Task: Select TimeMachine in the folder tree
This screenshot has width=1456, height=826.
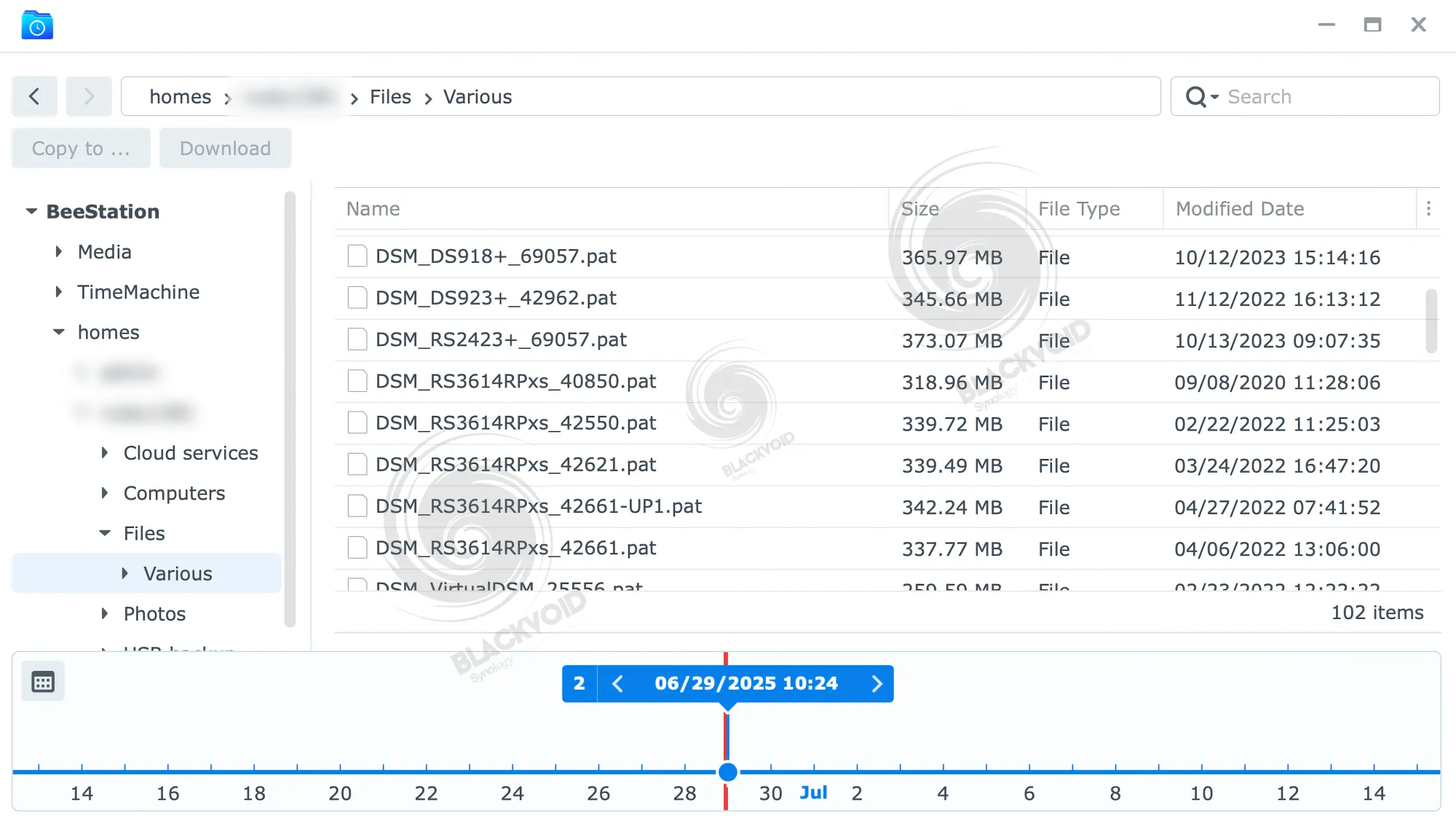Action: click(x=138, y=292)
